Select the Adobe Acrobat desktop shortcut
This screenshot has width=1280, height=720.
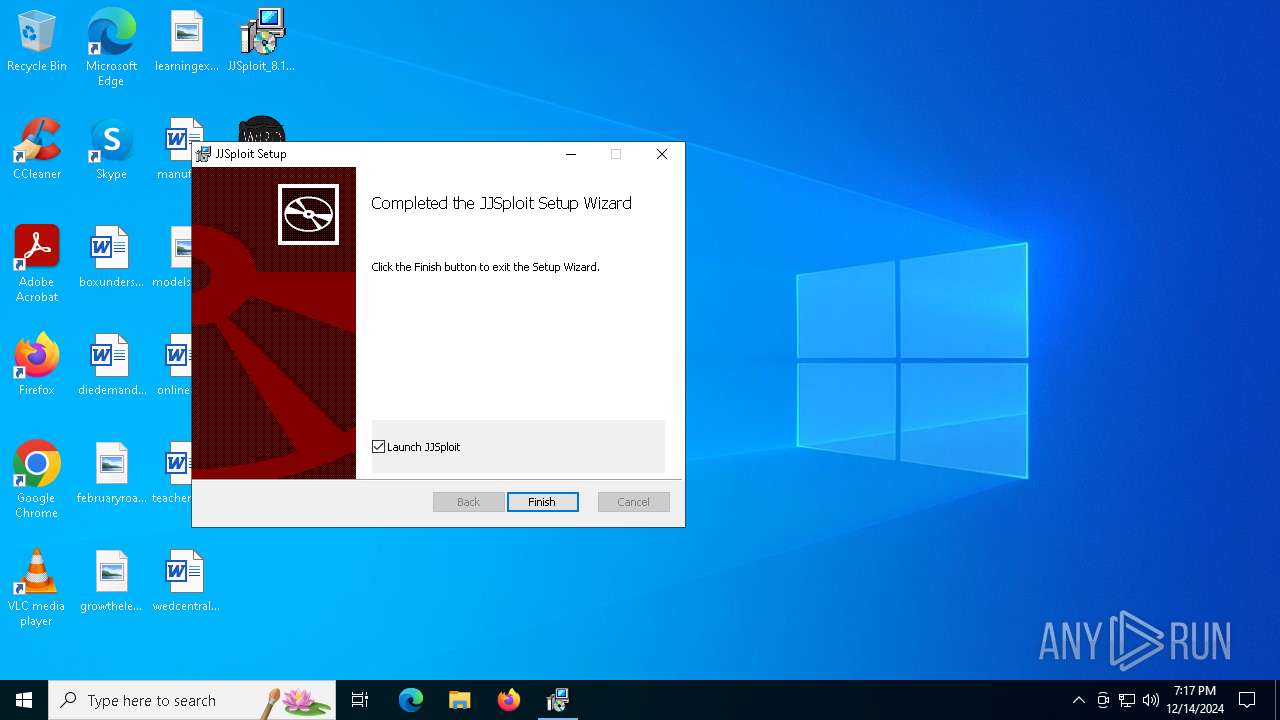click(37, 264)
